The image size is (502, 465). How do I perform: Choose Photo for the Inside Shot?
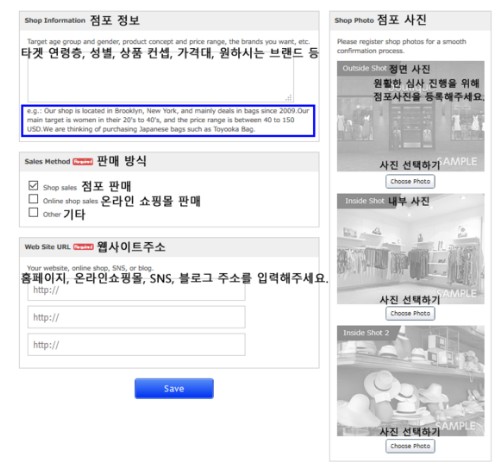[410, 313]
